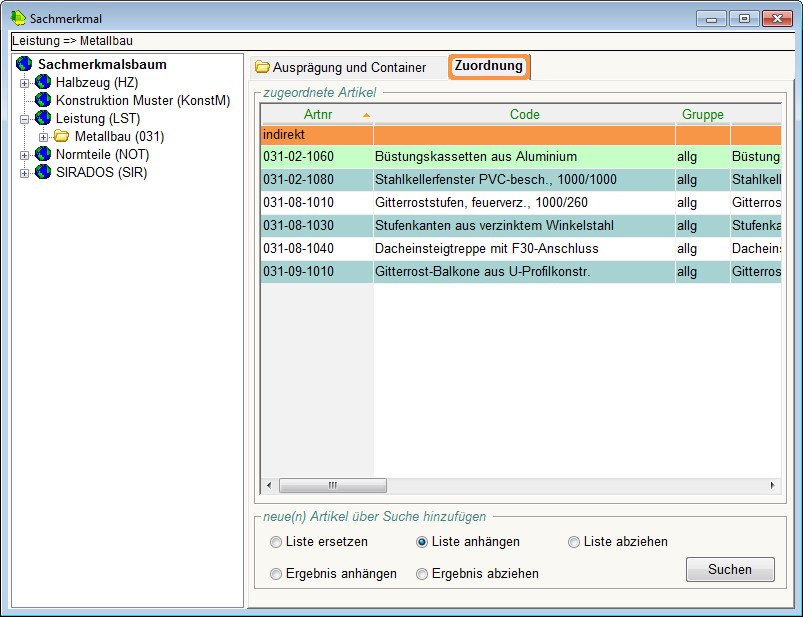Screen dimensions: 803x617
Task: Select the Liste ersetzen radio button
Action: coord(276,542)
